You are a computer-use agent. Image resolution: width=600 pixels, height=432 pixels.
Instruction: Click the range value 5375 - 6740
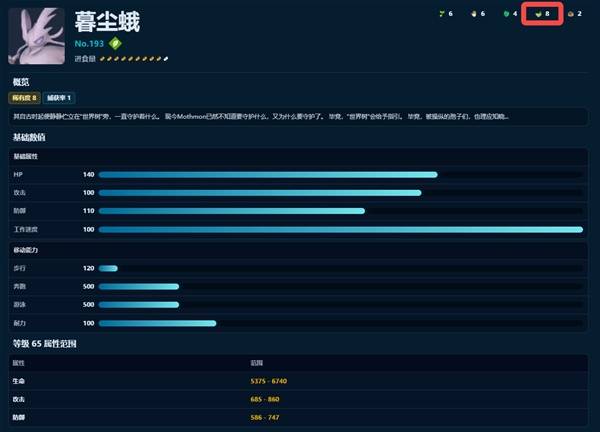point(269,381)
